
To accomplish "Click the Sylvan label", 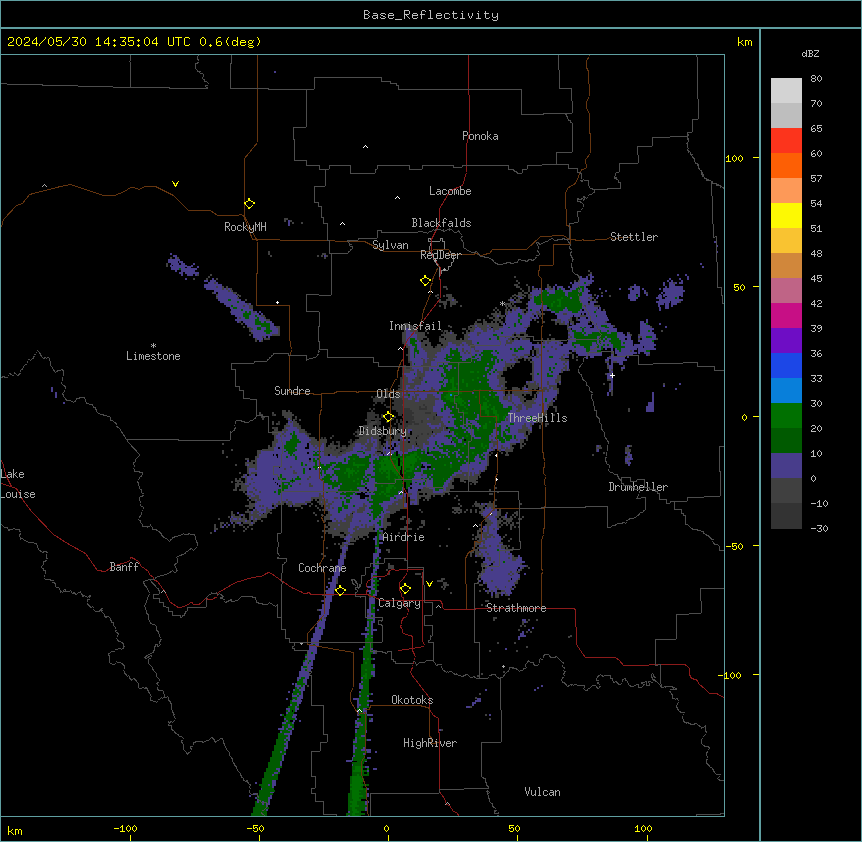I will 390,245.
